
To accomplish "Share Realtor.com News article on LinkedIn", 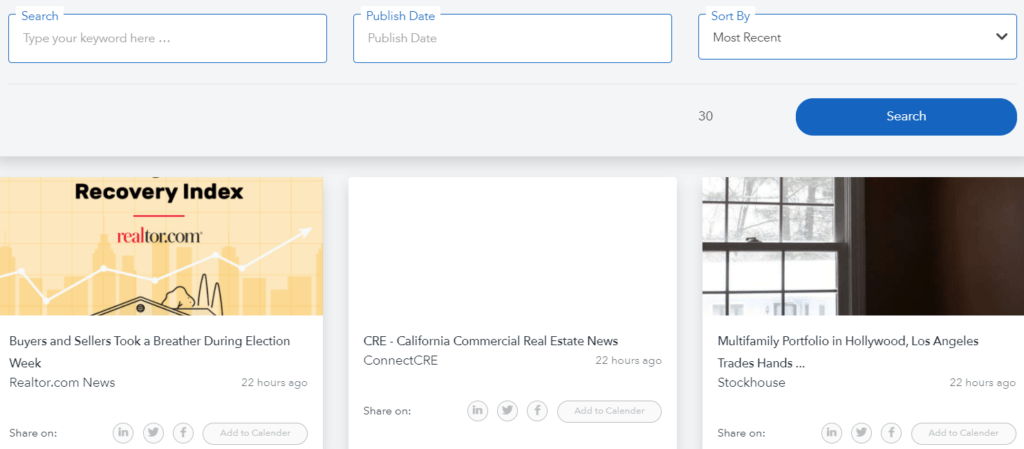I will tap(123, 433).
